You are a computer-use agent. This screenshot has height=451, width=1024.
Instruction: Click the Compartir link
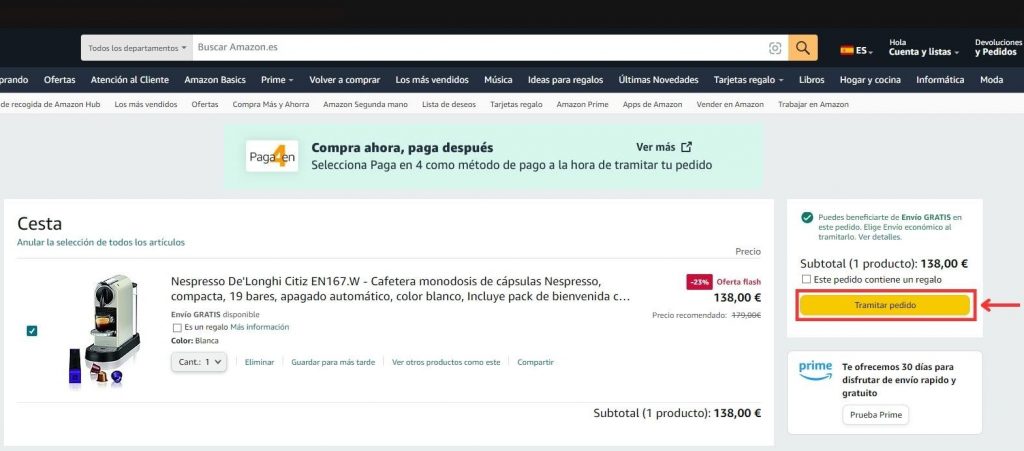point(536,362)
